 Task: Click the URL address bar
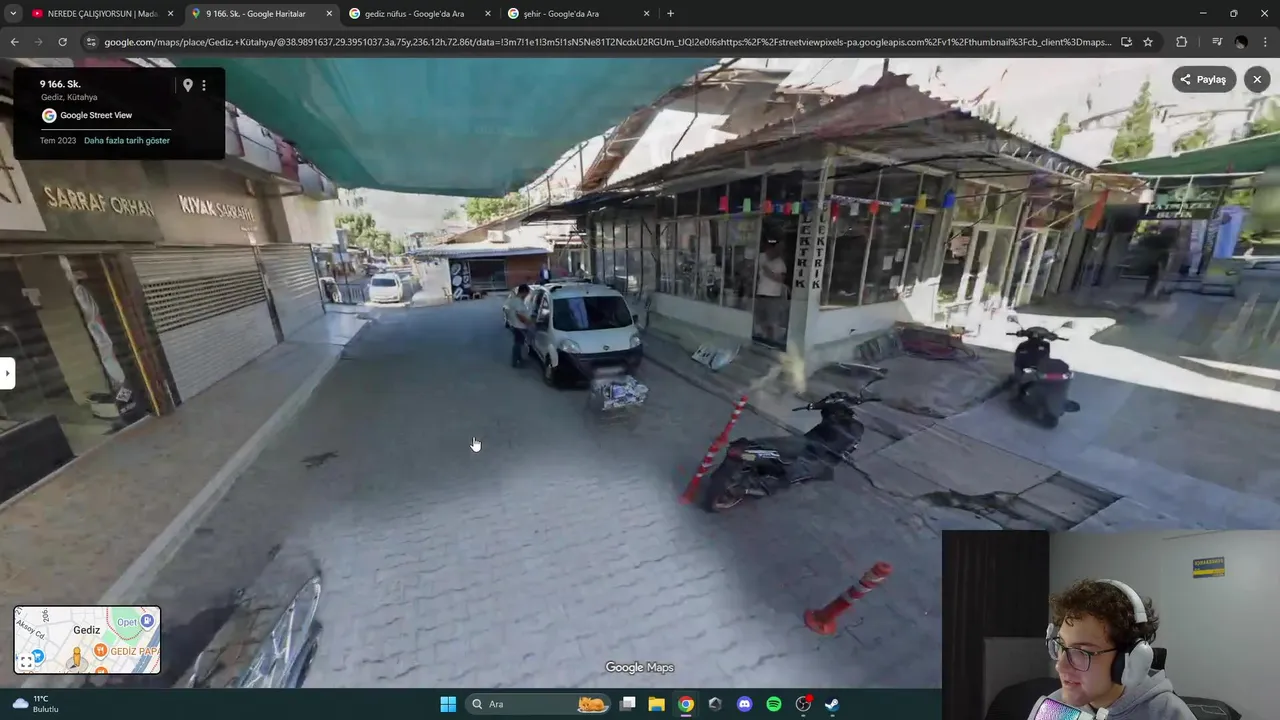click(x=607, y=42)
